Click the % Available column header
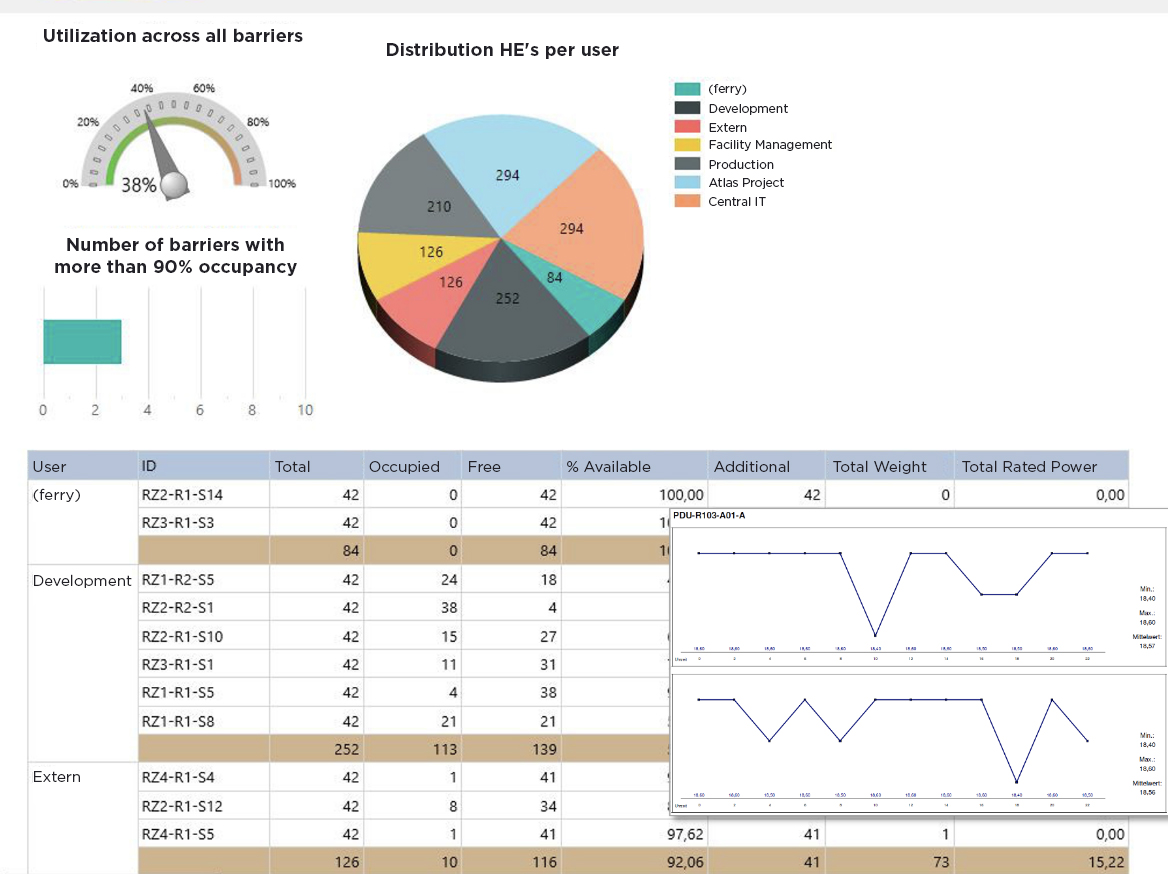This screenshot has height=874, width=1168. tap(608, 466)
